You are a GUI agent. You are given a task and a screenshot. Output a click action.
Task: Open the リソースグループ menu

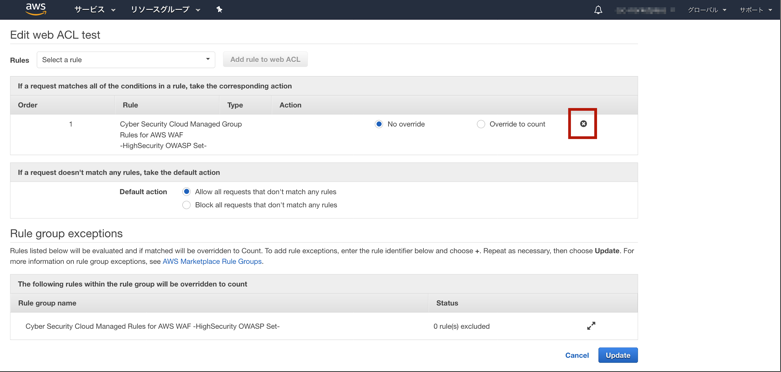(165, 9)
